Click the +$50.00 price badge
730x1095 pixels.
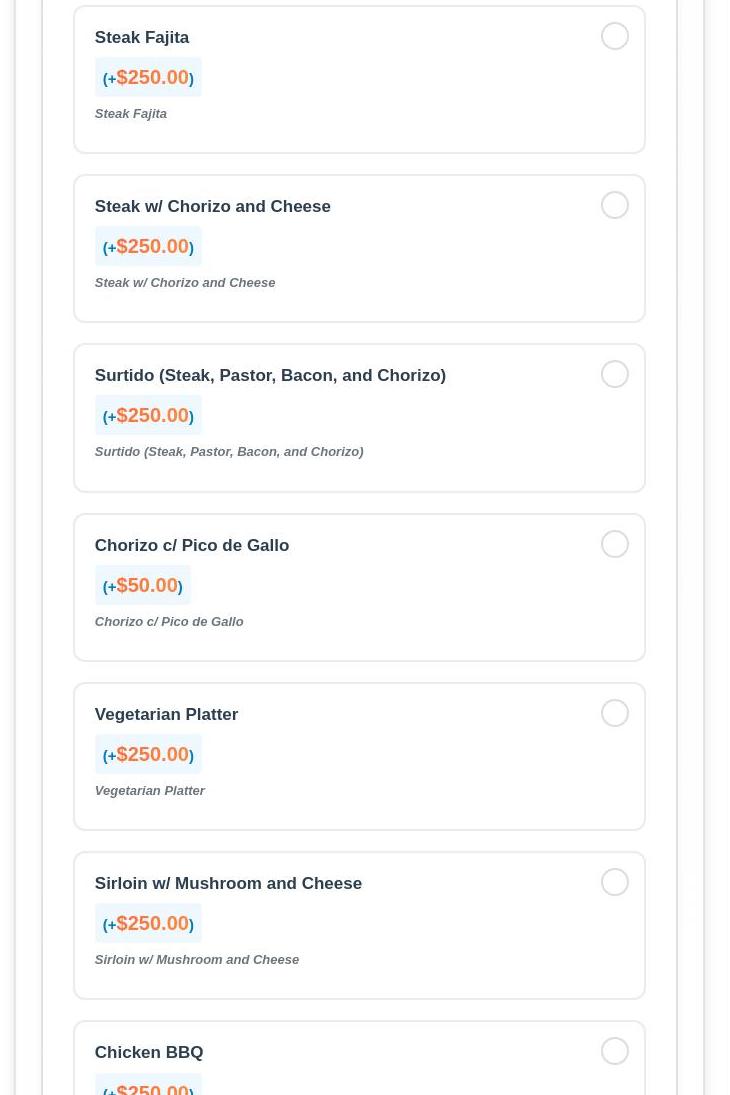[143, 586]
